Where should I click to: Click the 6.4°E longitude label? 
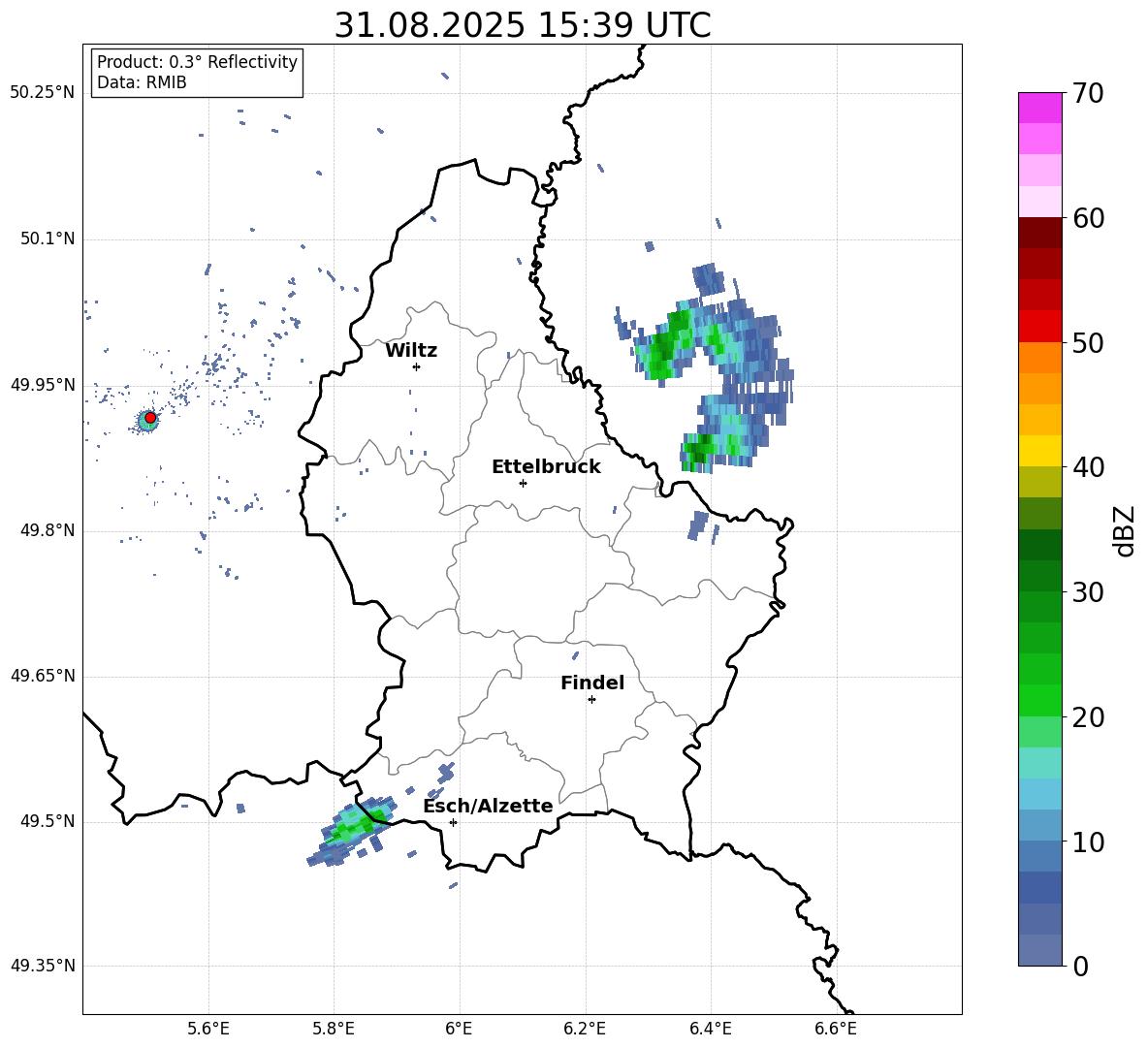click(x=710, y=1029)
